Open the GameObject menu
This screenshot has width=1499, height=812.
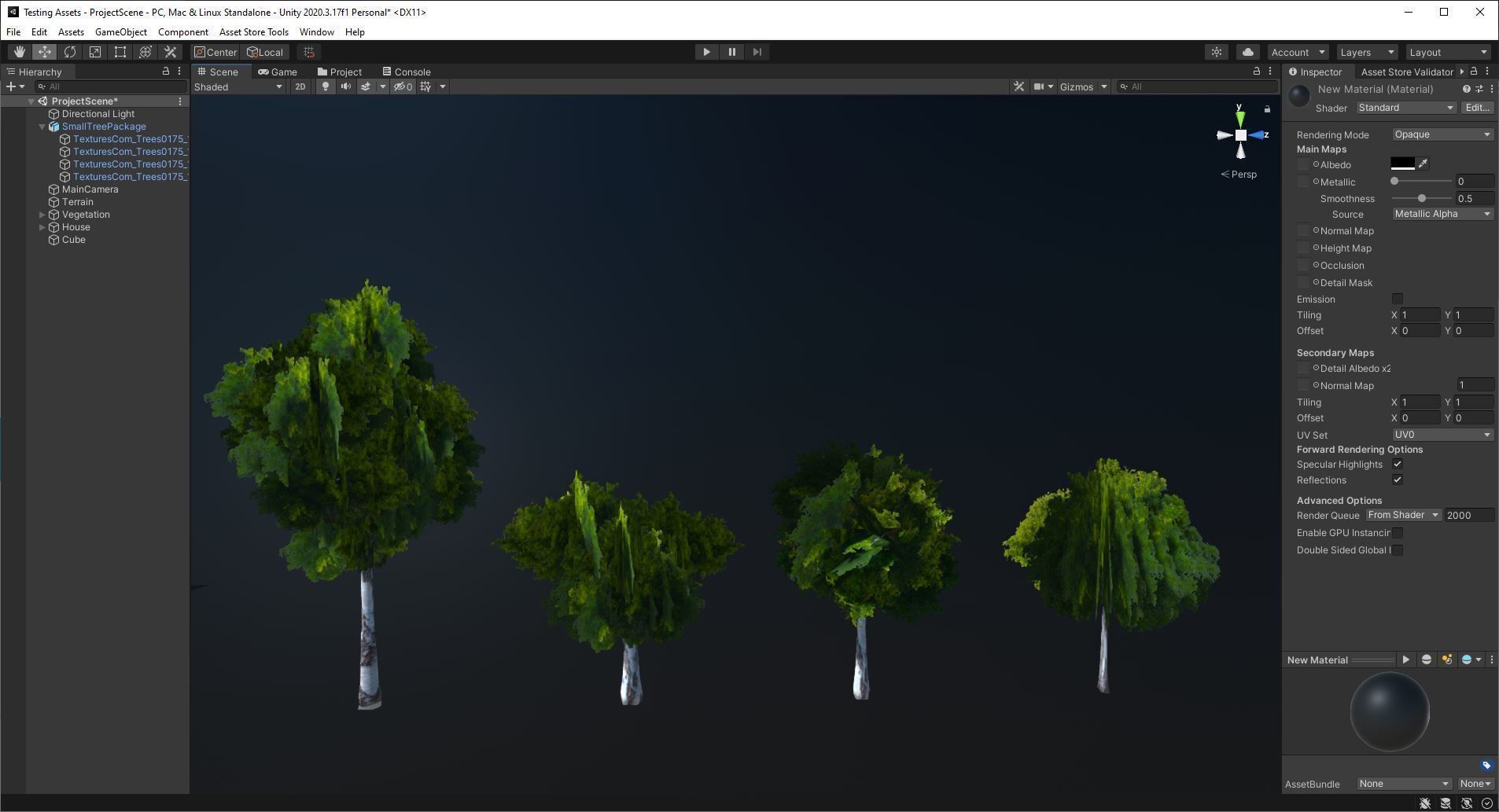[x=121, y=32]
